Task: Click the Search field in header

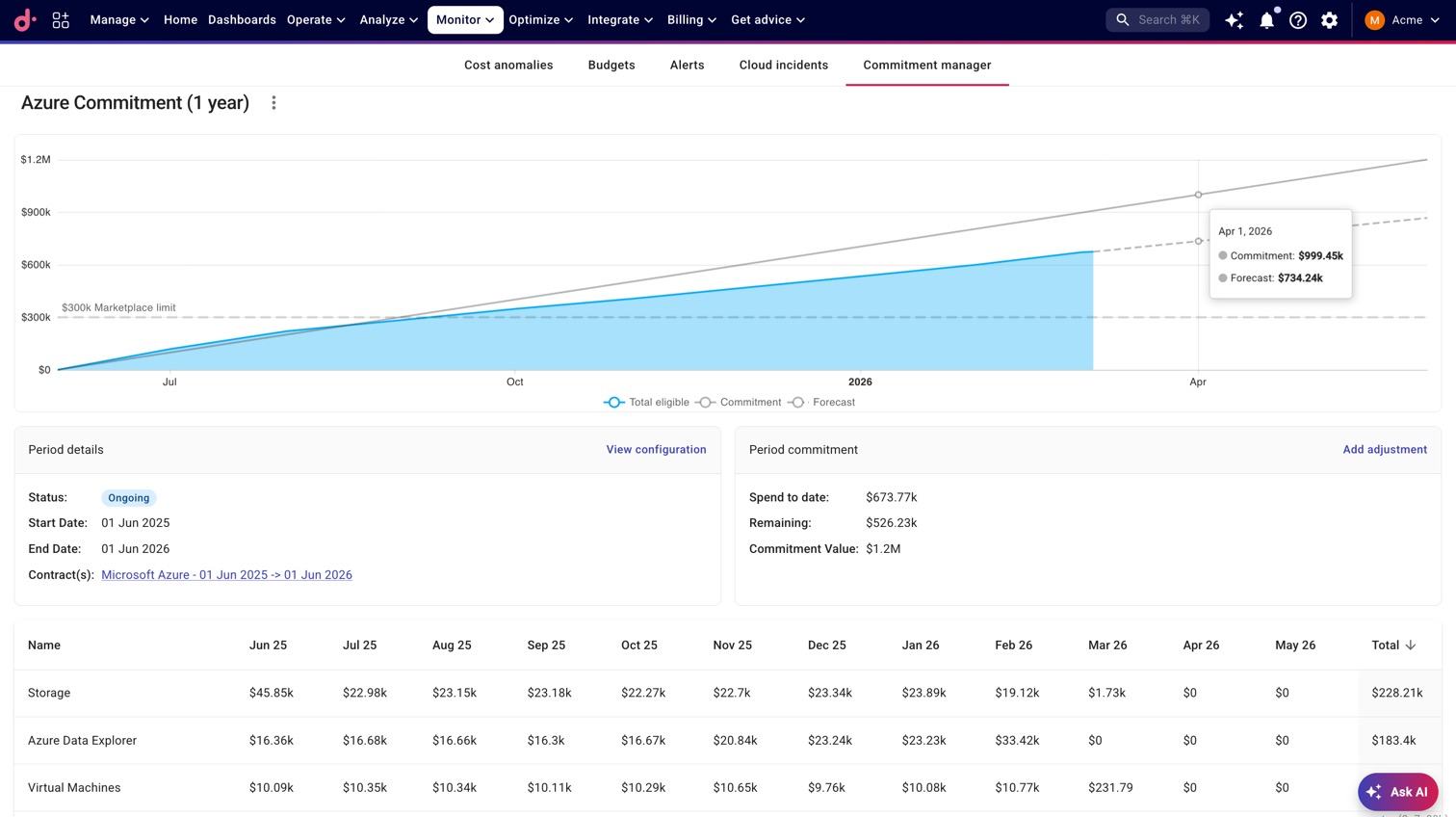Action: [1157, 19]
